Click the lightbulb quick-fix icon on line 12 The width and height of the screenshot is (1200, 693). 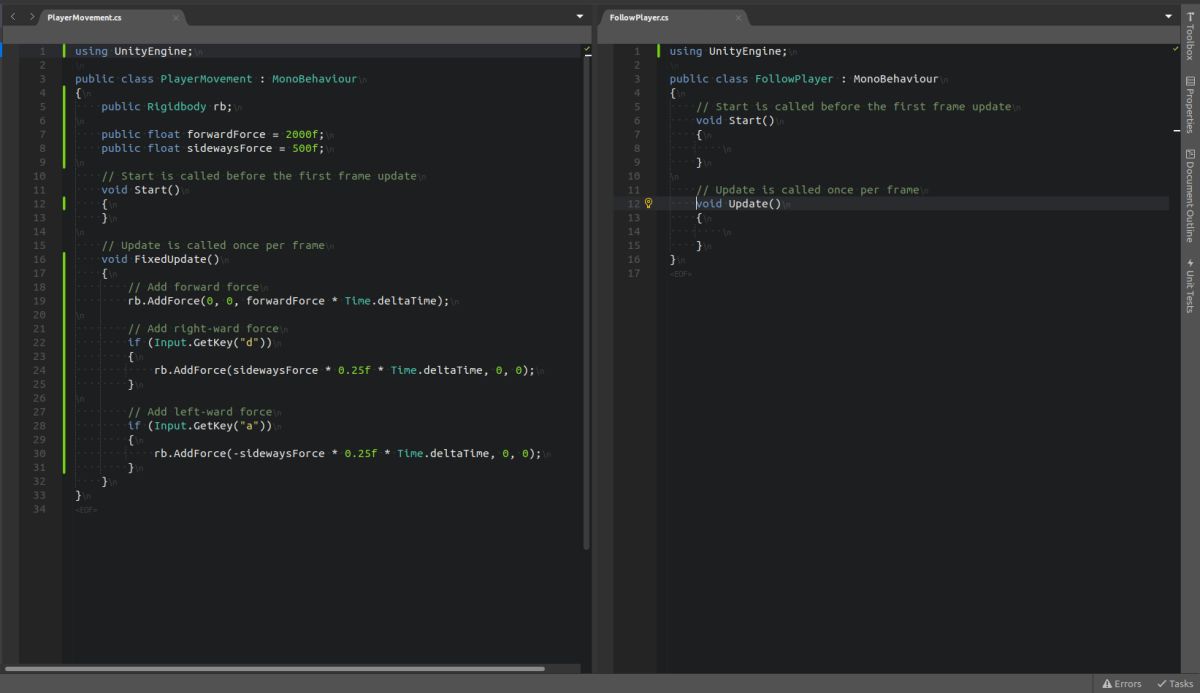(x=648, y=203)
